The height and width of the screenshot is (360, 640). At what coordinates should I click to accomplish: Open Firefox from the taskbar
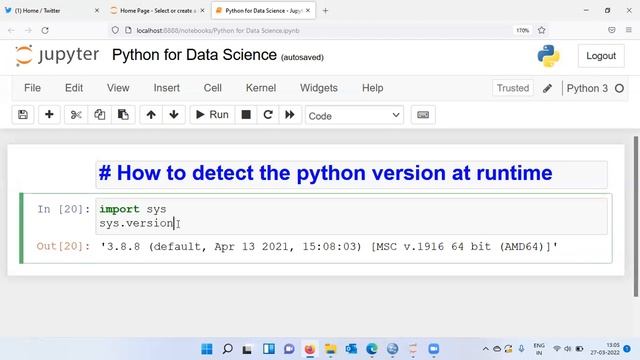[x=310, y=349]
